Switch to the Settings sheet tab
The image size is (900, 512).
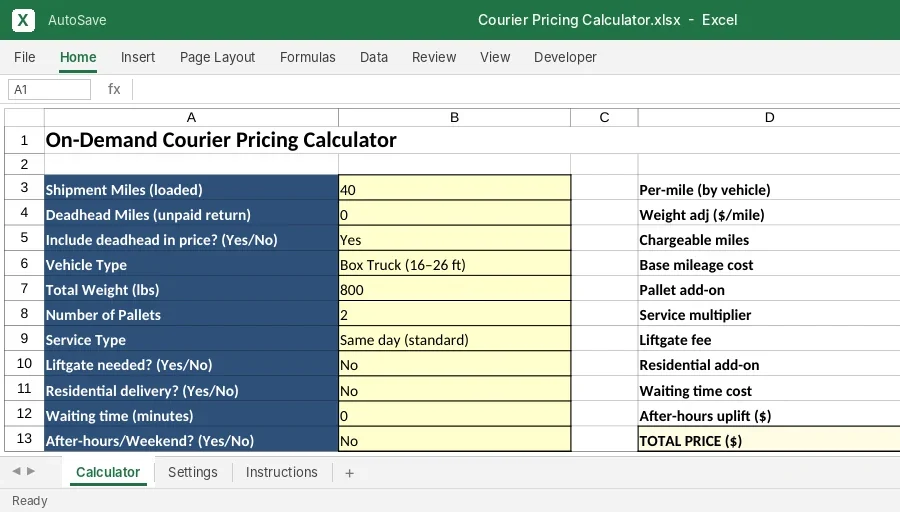(193, 472)
